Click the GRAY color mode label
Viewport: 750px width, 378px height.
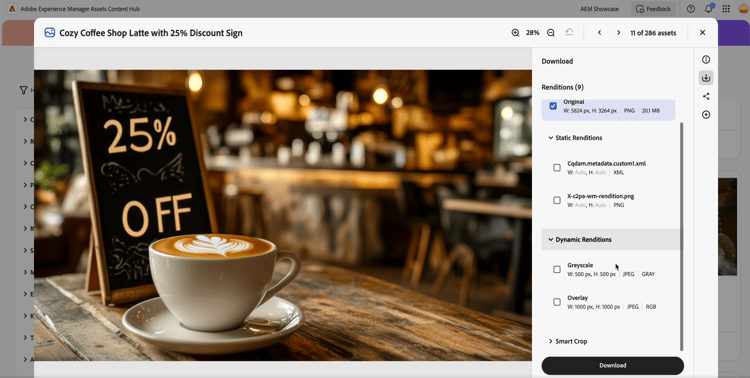[x=648, y=274]
